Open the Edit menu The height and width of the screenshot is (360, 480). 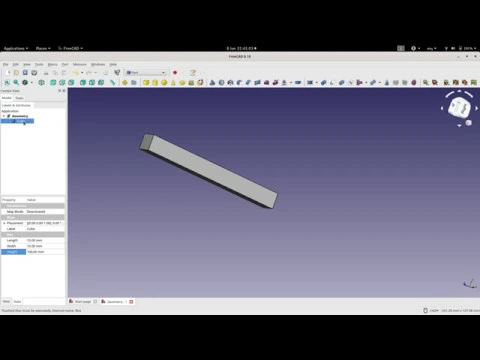coord(16,64)
